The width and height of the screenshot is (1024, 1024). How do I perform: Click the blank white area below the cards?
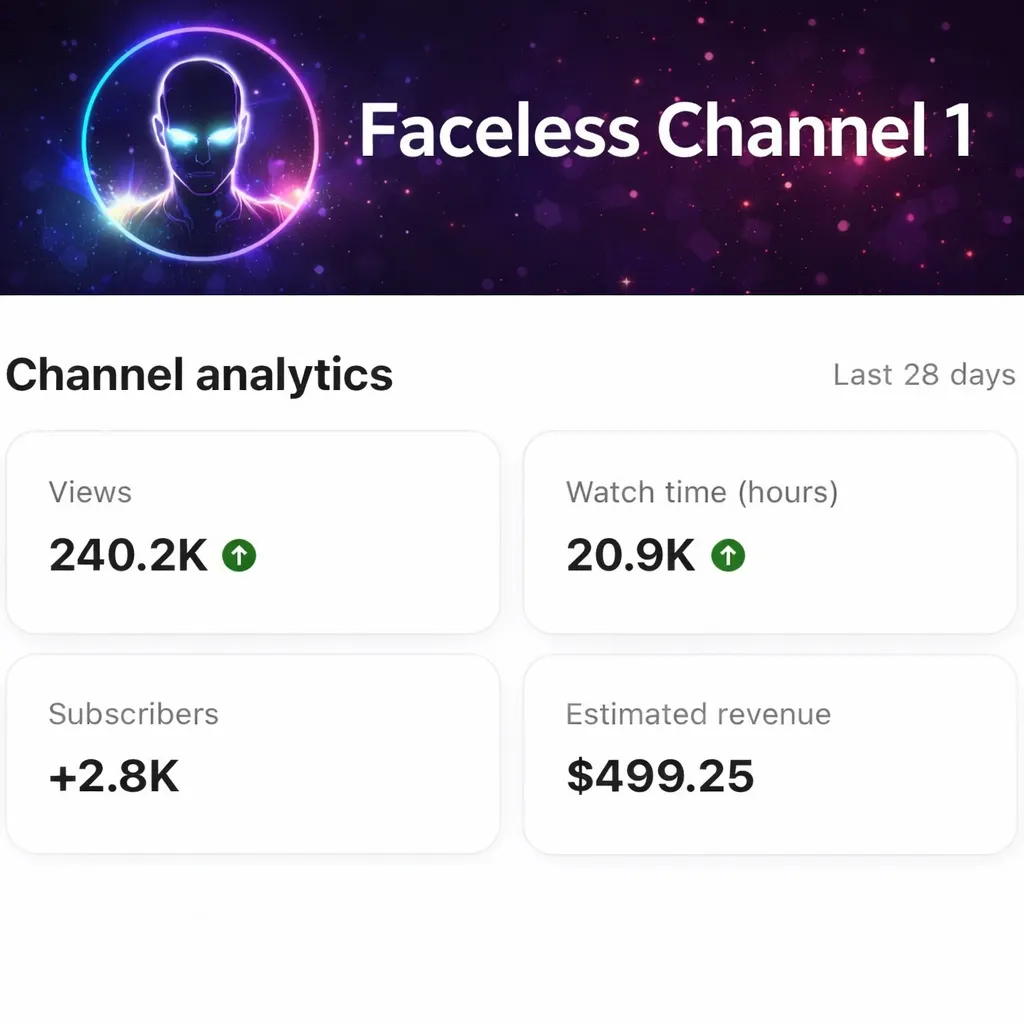point(512,940)
